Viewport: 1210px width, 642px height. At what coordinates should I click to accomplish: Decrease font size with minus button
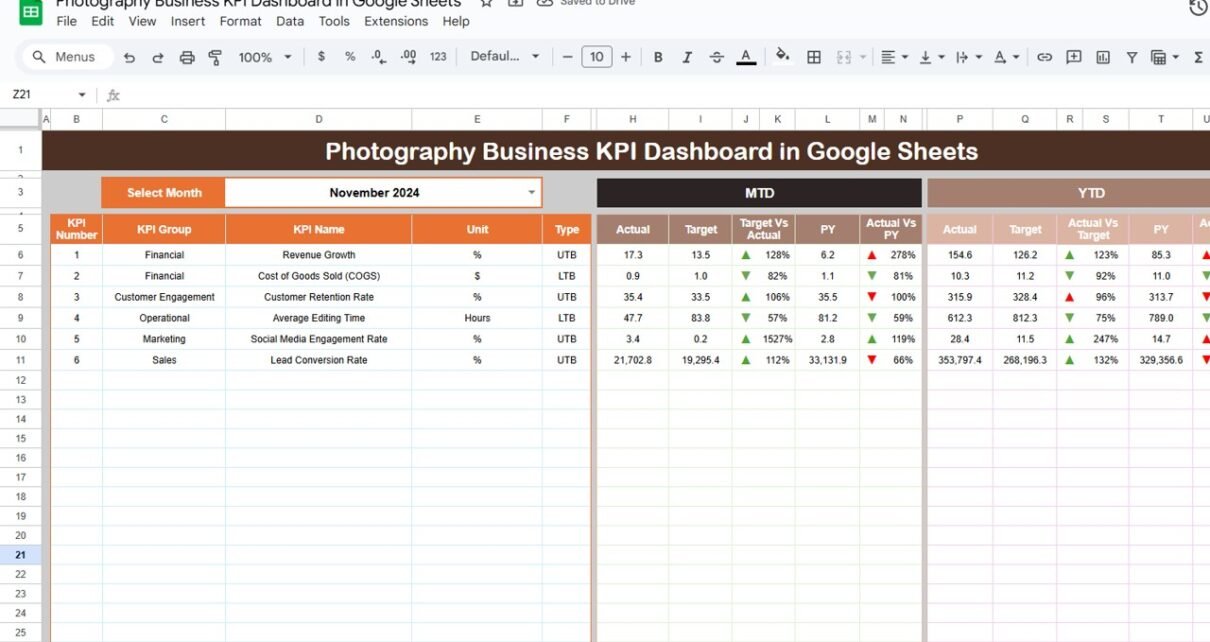tap(567, 57)
